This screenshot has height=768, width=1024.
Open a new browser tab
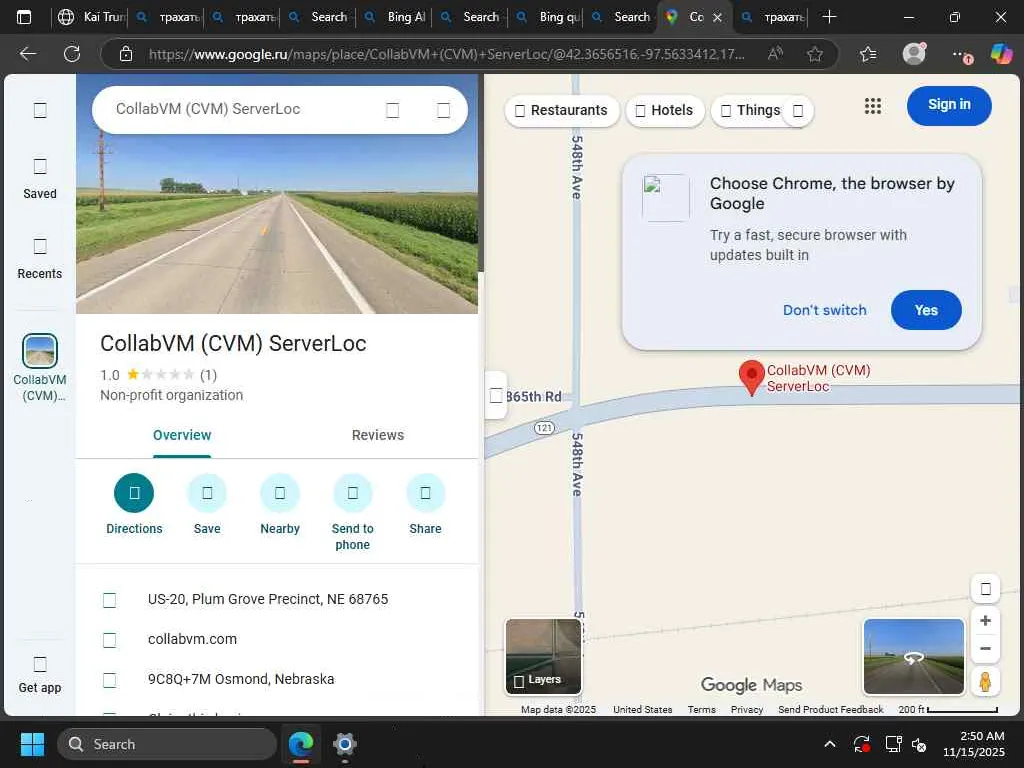coord(829,17)
